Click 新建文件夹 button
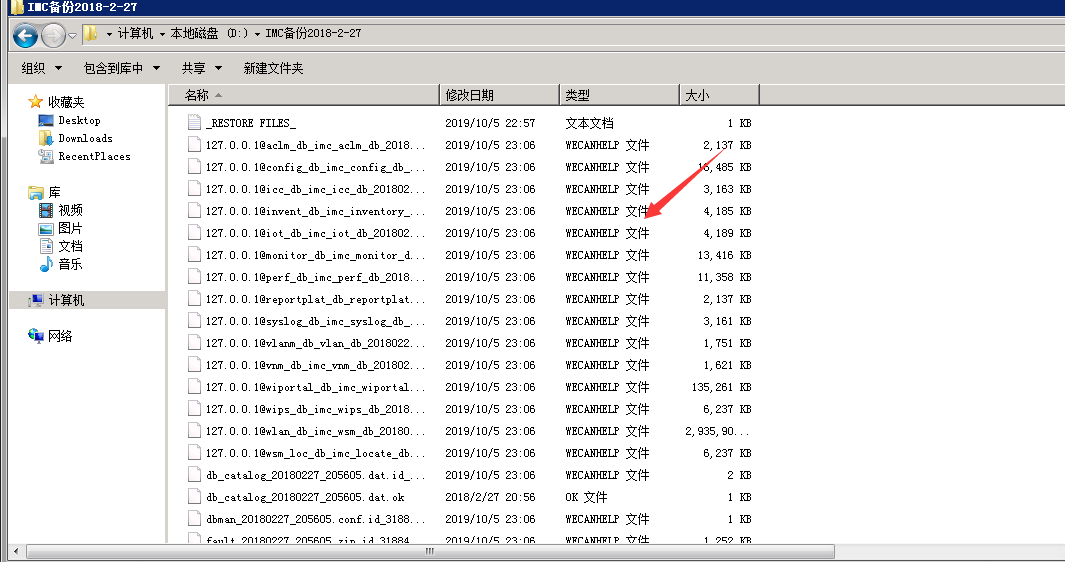1065x562 pixels. click(x=273, y=68)
